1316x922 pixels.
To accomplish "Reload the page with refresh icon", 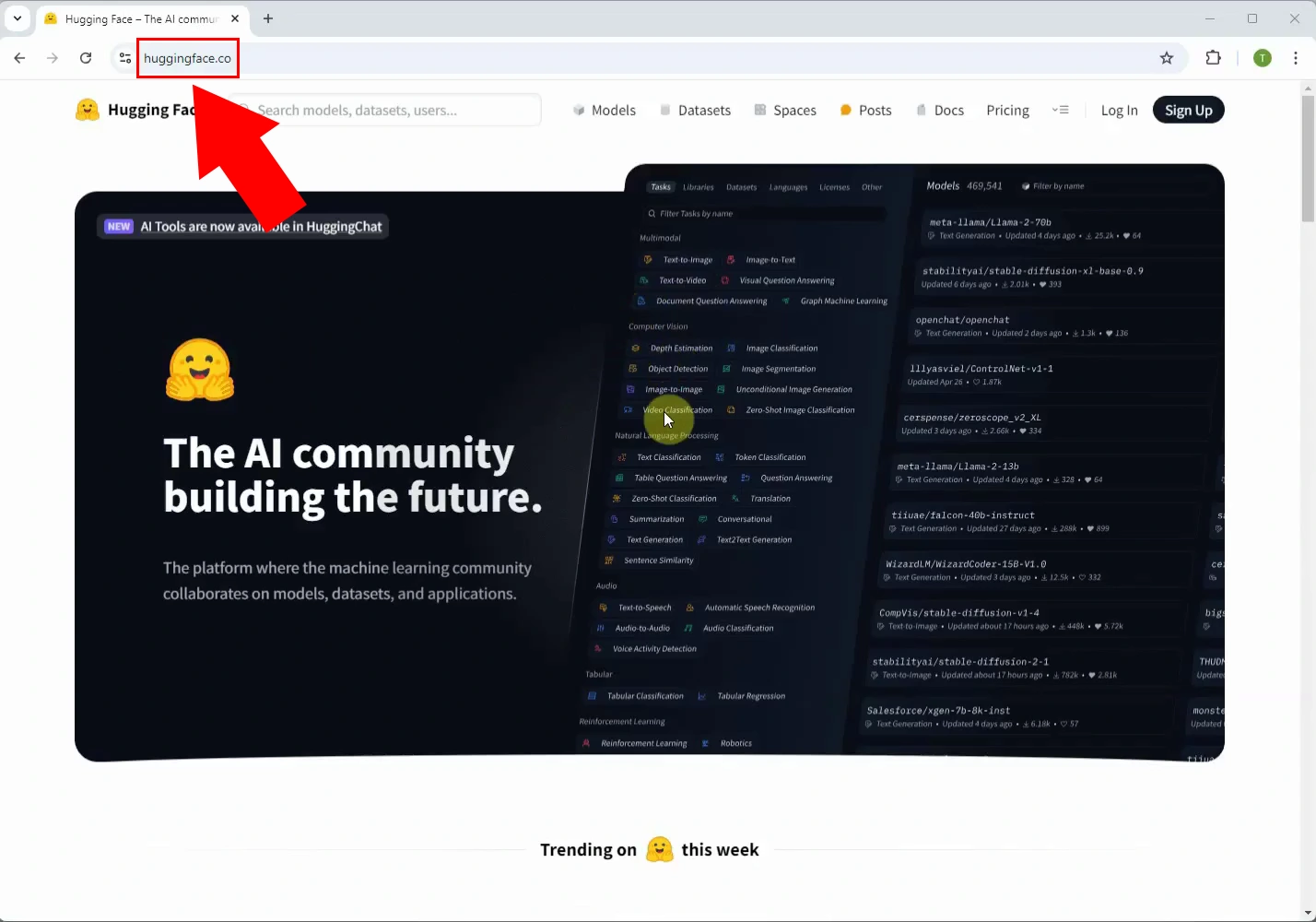I will (86, 58).
